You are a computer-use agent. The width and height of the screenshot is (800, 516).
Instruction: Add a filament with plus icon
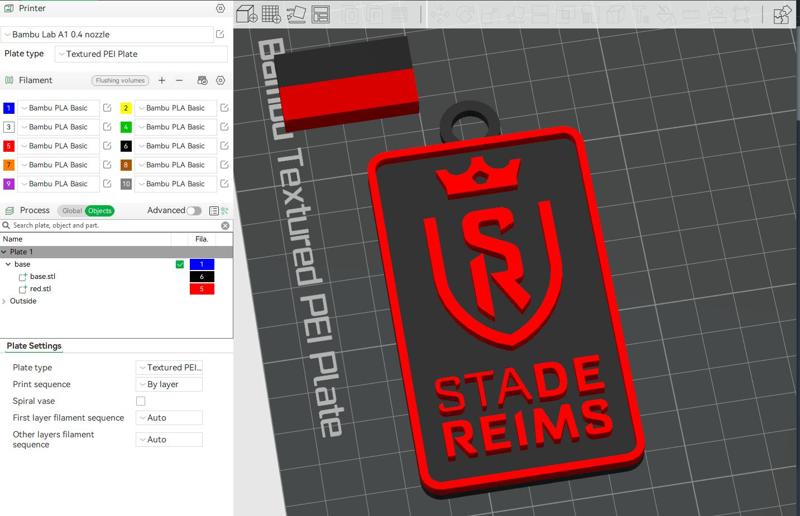(x=162, y=80)
